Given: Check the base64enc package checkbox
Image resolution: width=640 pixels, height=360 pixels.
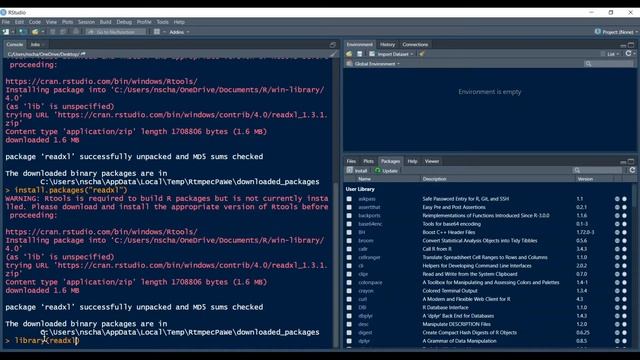Looking at the screenshot, I should coord(349,224).
